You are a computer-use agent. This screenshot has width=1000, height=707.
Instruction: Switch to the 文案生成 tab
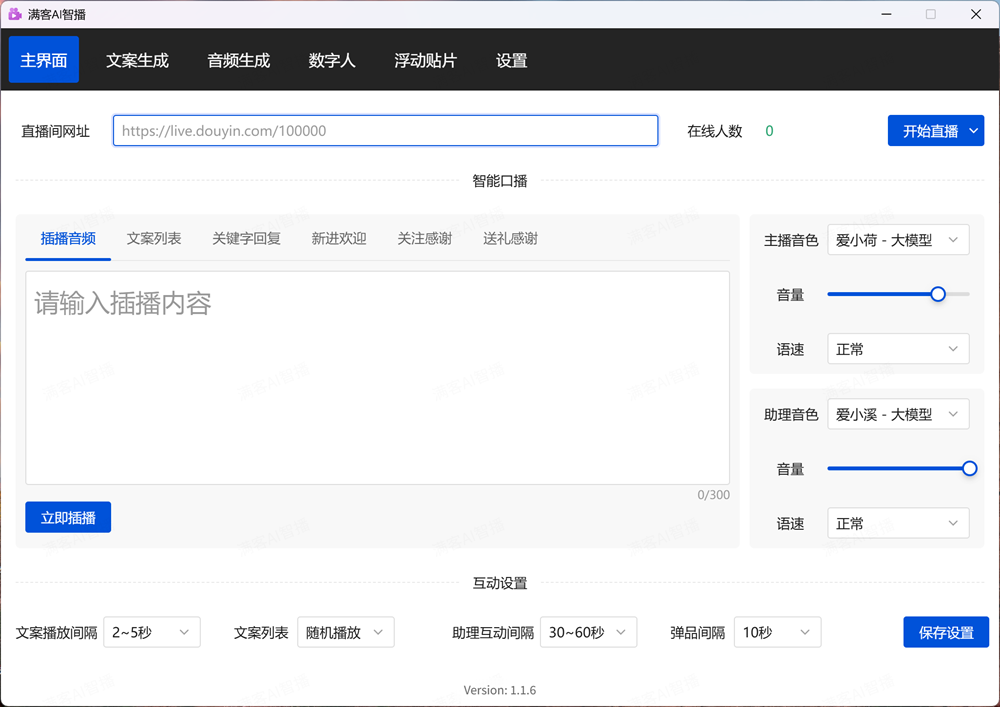[x=137, y=60]
